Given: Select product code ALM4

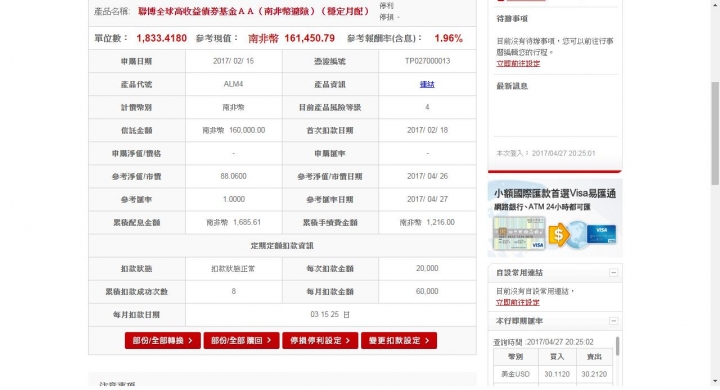Looking at the screenshot, I should tap(233, 84).
